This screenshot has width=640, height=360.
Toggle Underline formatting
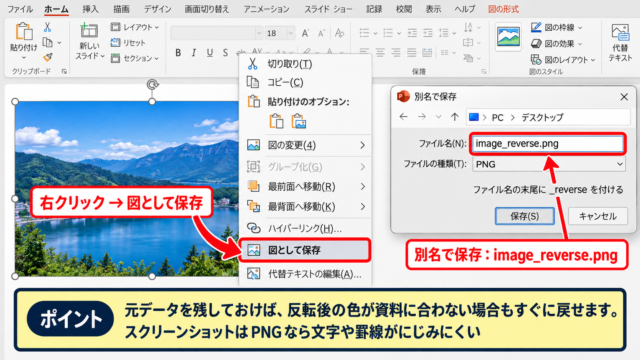pyautogui.click(x=210, y=53)
